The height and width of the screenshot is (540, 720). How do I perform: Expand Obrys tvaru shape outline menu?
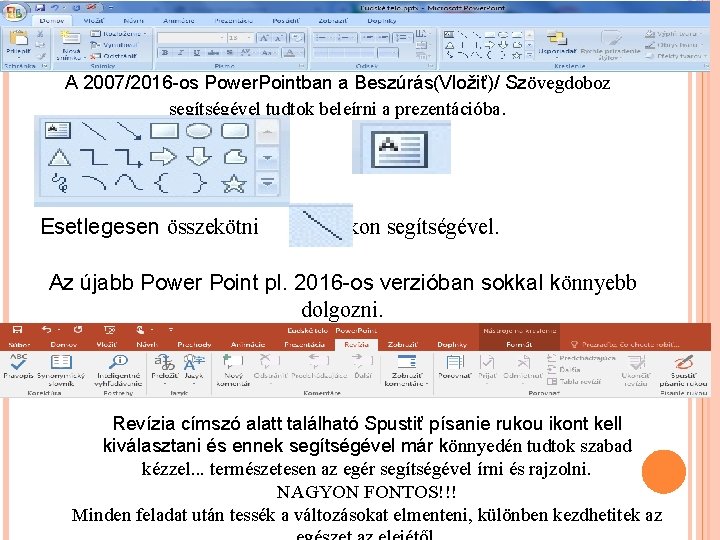(x=675, y=45)
